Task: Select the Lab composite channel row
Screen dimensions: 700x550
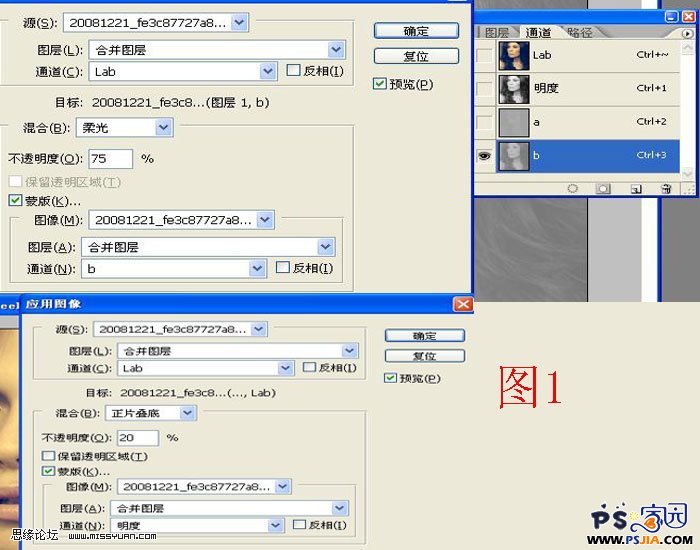Action: (x=588, y=55)
